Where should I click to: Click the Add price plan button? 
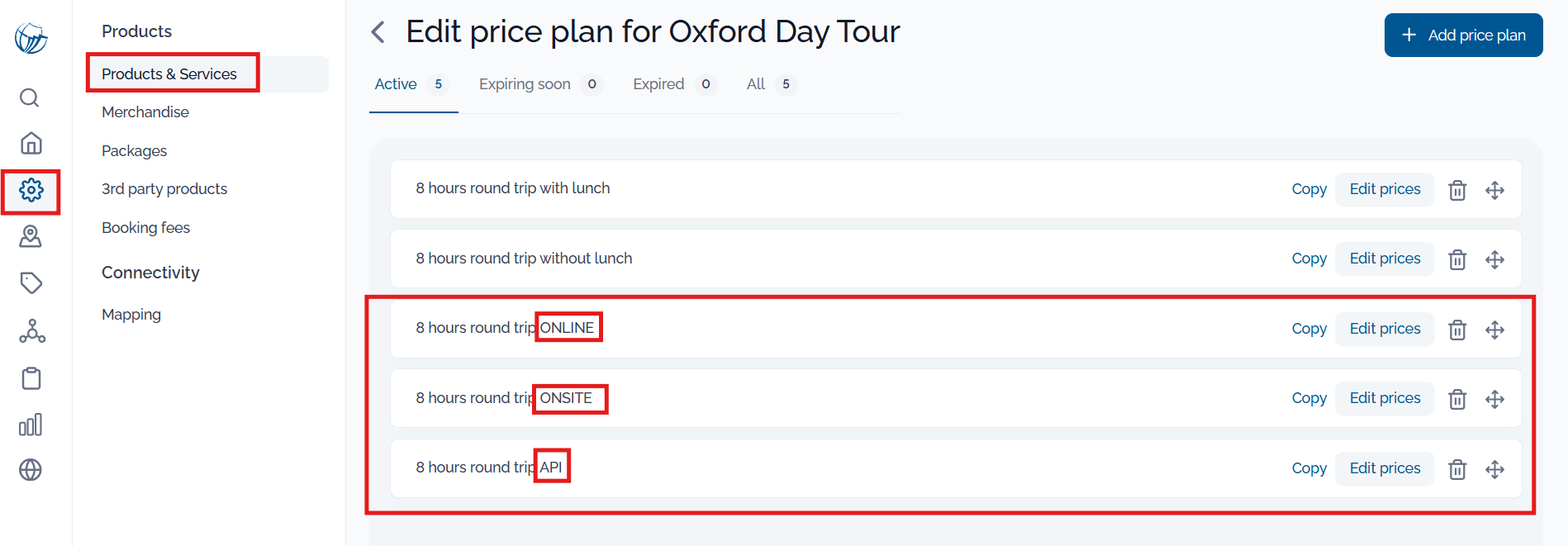[1463, 35]
